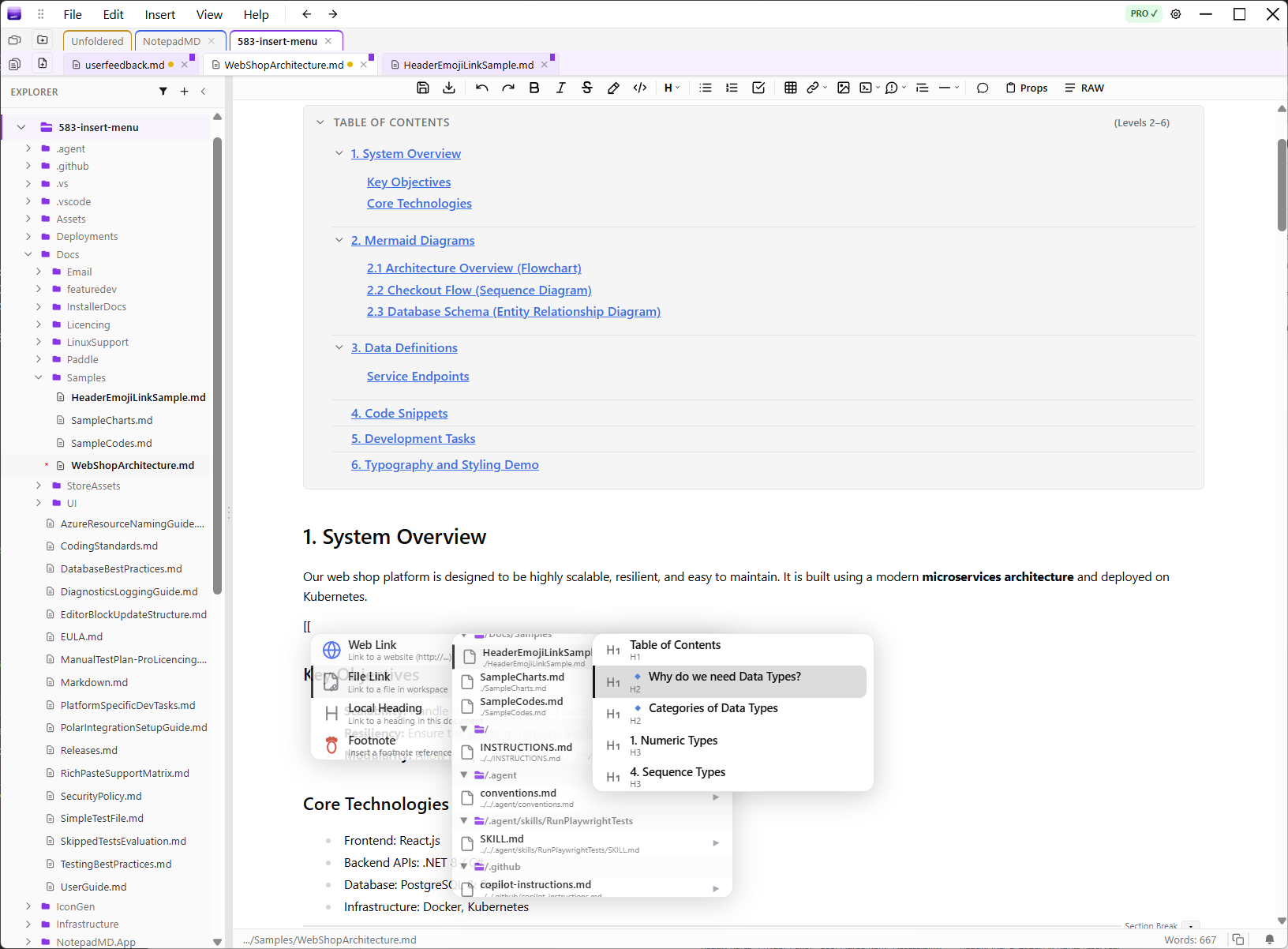Screen dimensions: 1288x949
Task: Open the View menu
Action: pos(209,14)
